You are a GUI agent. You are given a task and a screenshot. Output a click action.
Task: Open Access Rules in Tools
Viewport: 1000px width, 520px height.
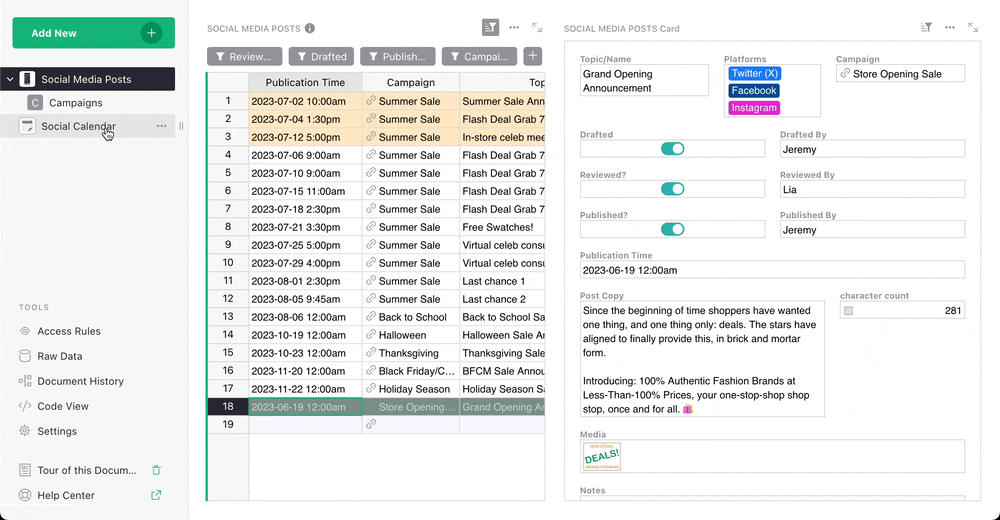[x=68, y=331]
